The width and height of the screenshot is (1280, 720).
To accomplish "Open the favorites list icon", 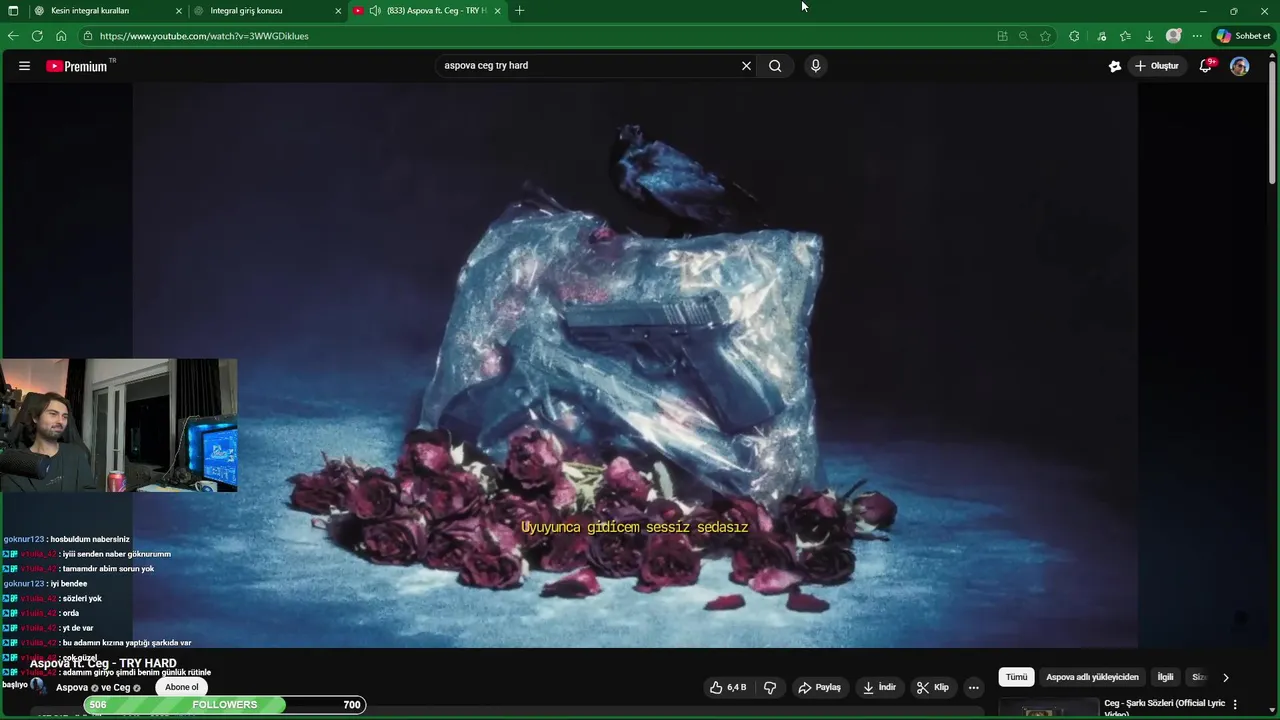I will (x=1125, y=36).
